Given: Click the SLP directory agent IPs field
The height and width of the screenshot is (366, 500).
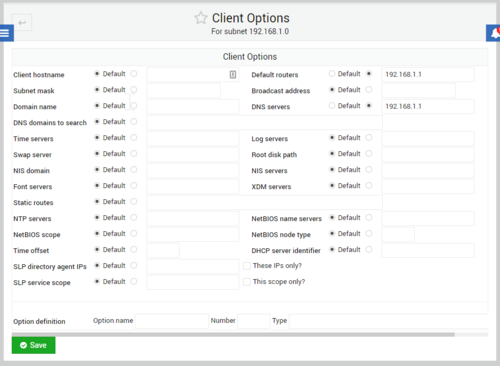Looking at the screenshot, I should pyautogui.click(x=193, y=266).
